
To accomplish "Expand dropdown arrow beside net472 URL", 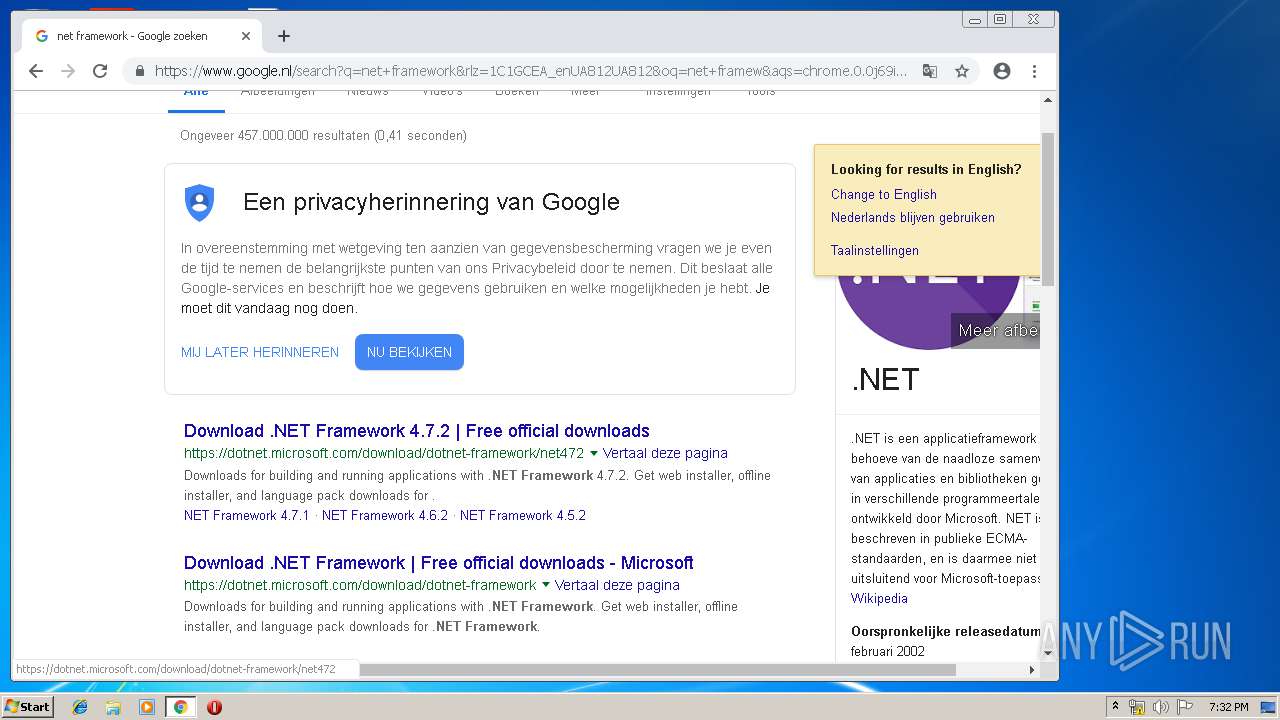I will pyautogui.click(x=594, y=453).
